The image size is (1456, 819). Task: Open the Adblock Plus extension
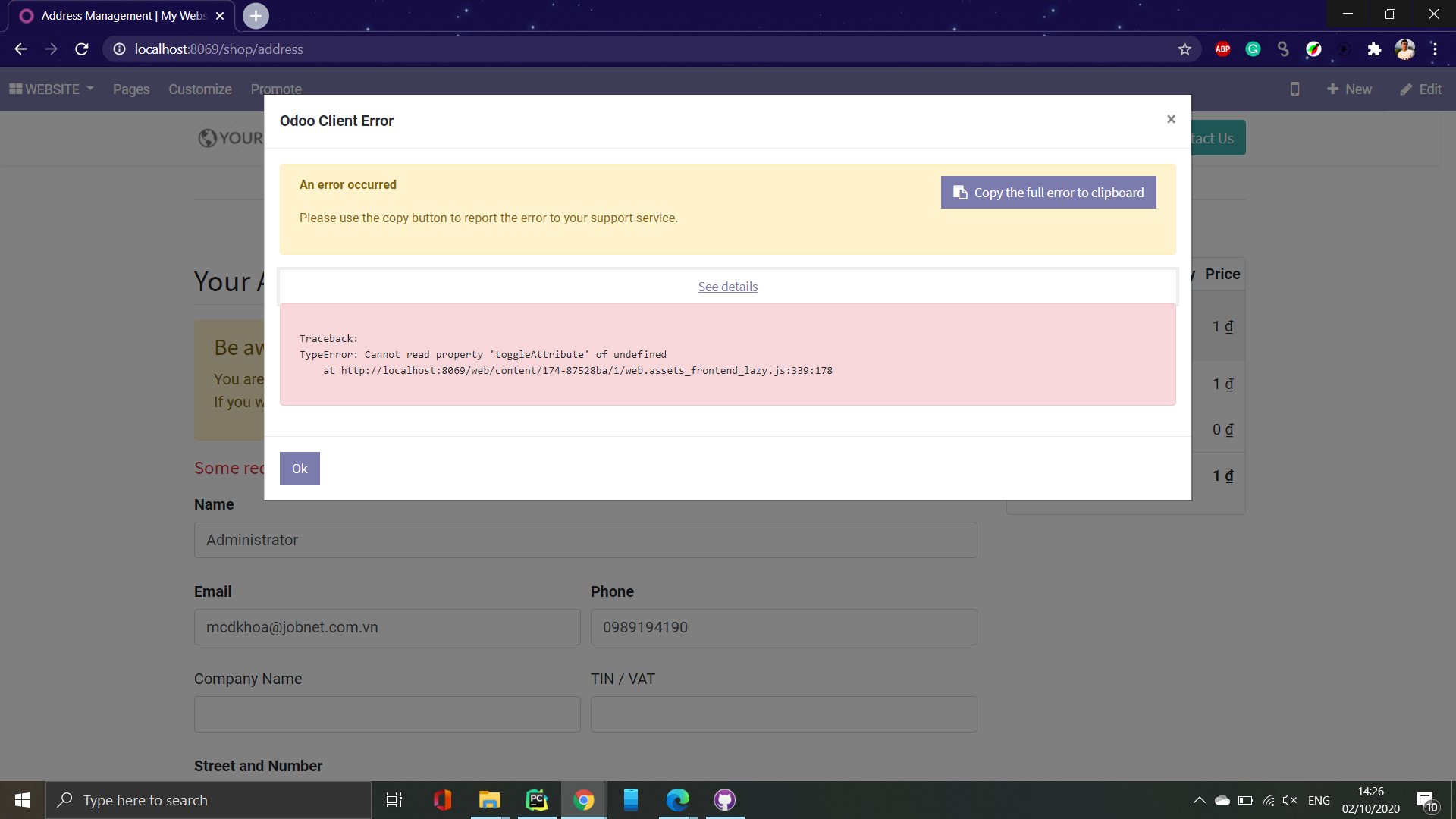click(1222, 49)
